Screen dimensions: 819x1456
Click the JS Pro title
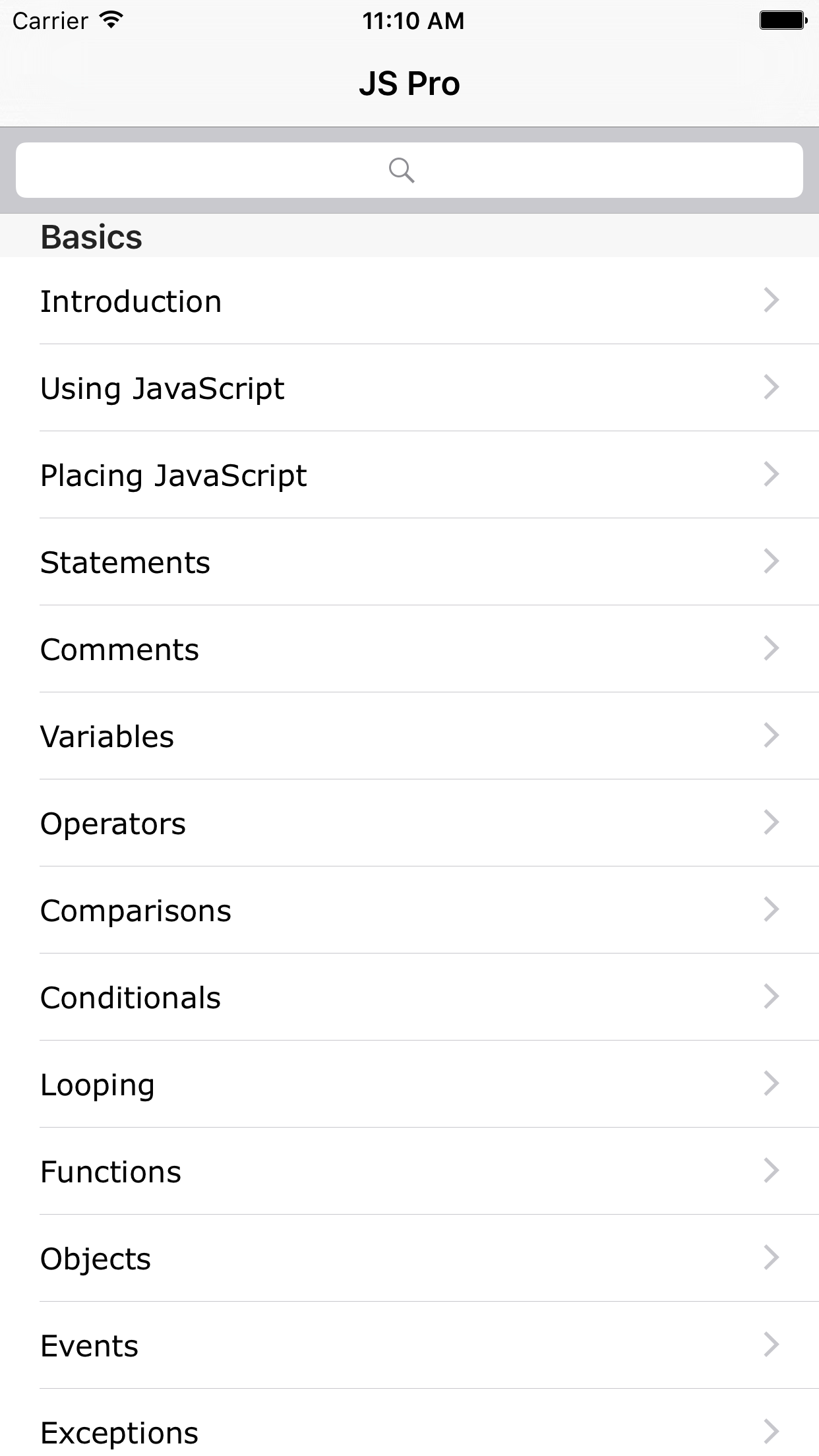[x=409, y=84]
